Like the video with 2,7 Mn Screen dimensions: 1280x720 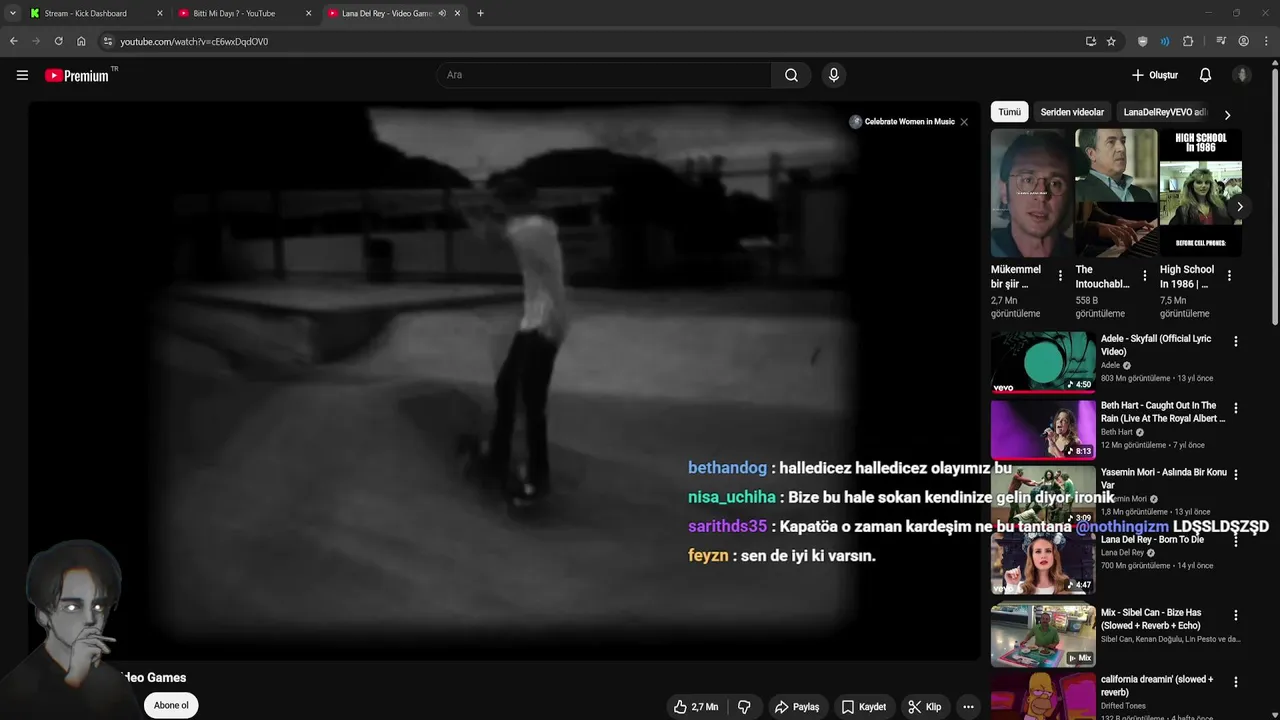coord(696,706)
